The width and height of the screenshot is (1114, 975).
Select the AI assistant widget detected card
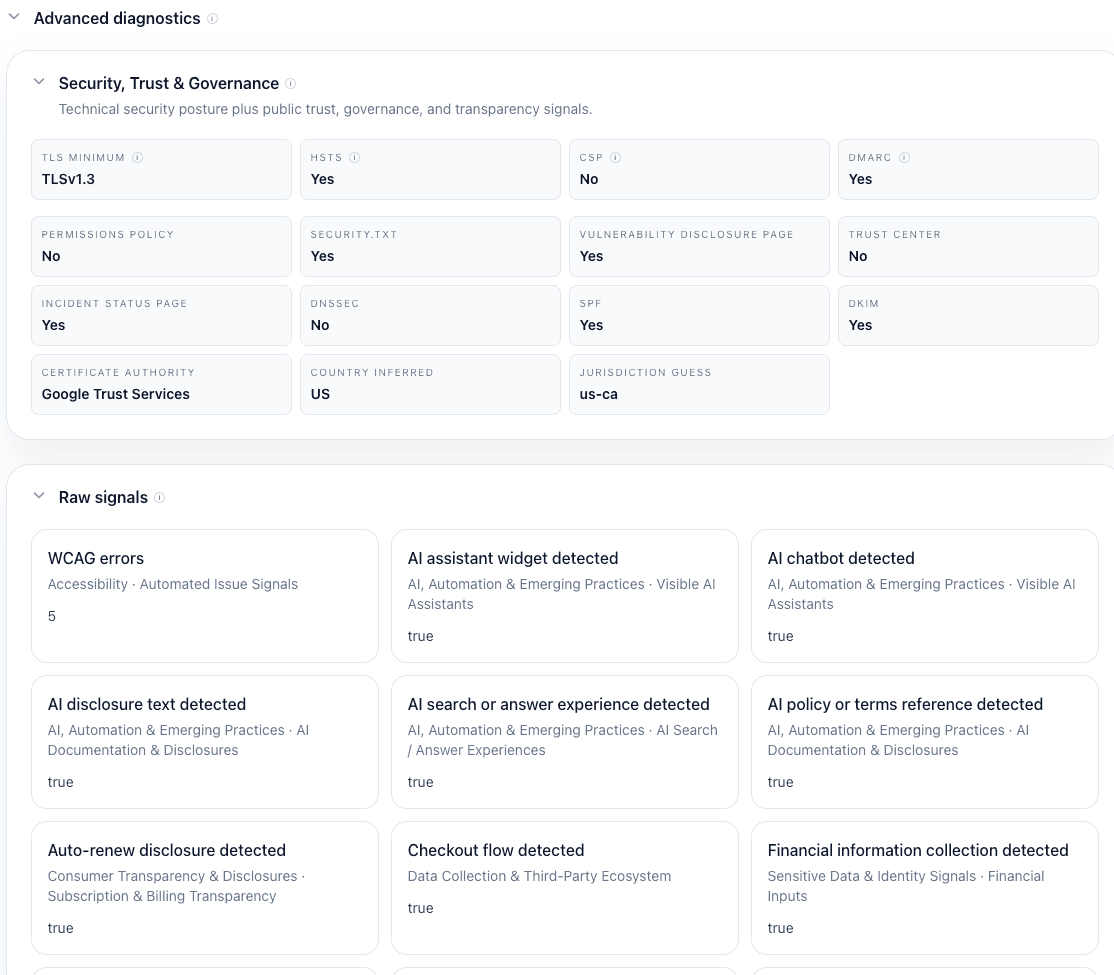564,595
